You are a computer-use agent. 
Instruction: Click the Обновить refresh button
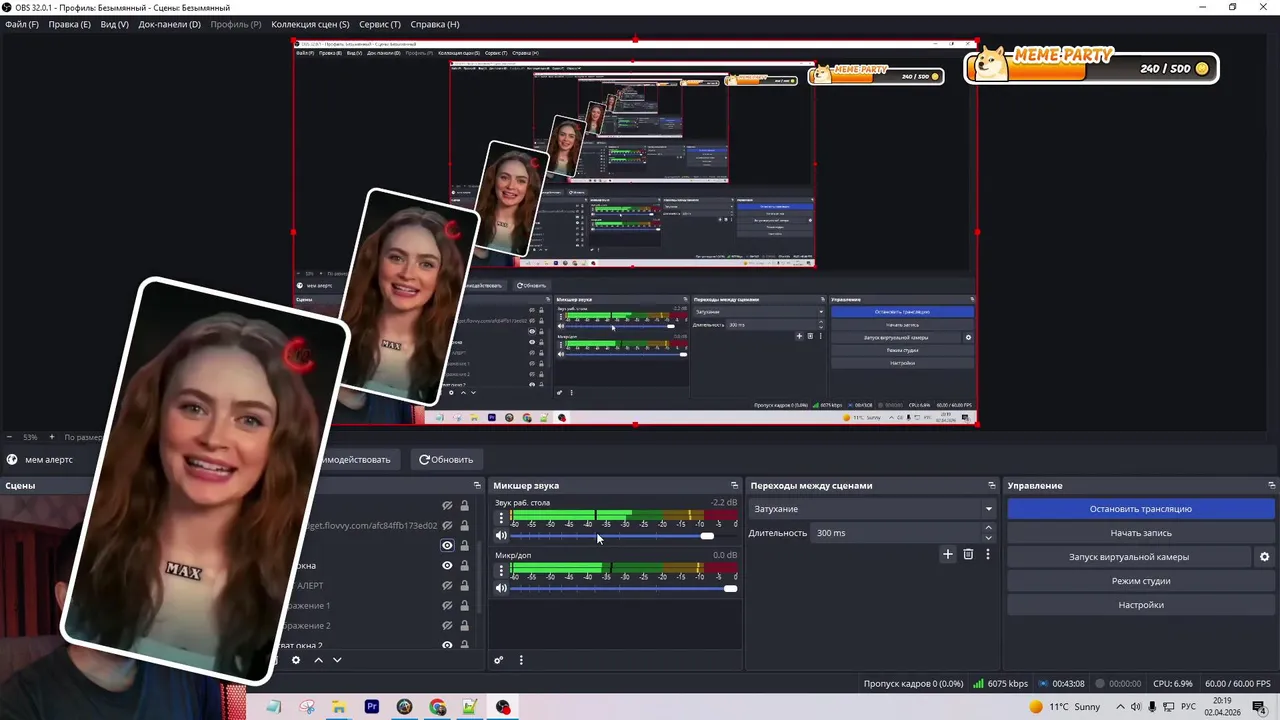click(446, 459)
